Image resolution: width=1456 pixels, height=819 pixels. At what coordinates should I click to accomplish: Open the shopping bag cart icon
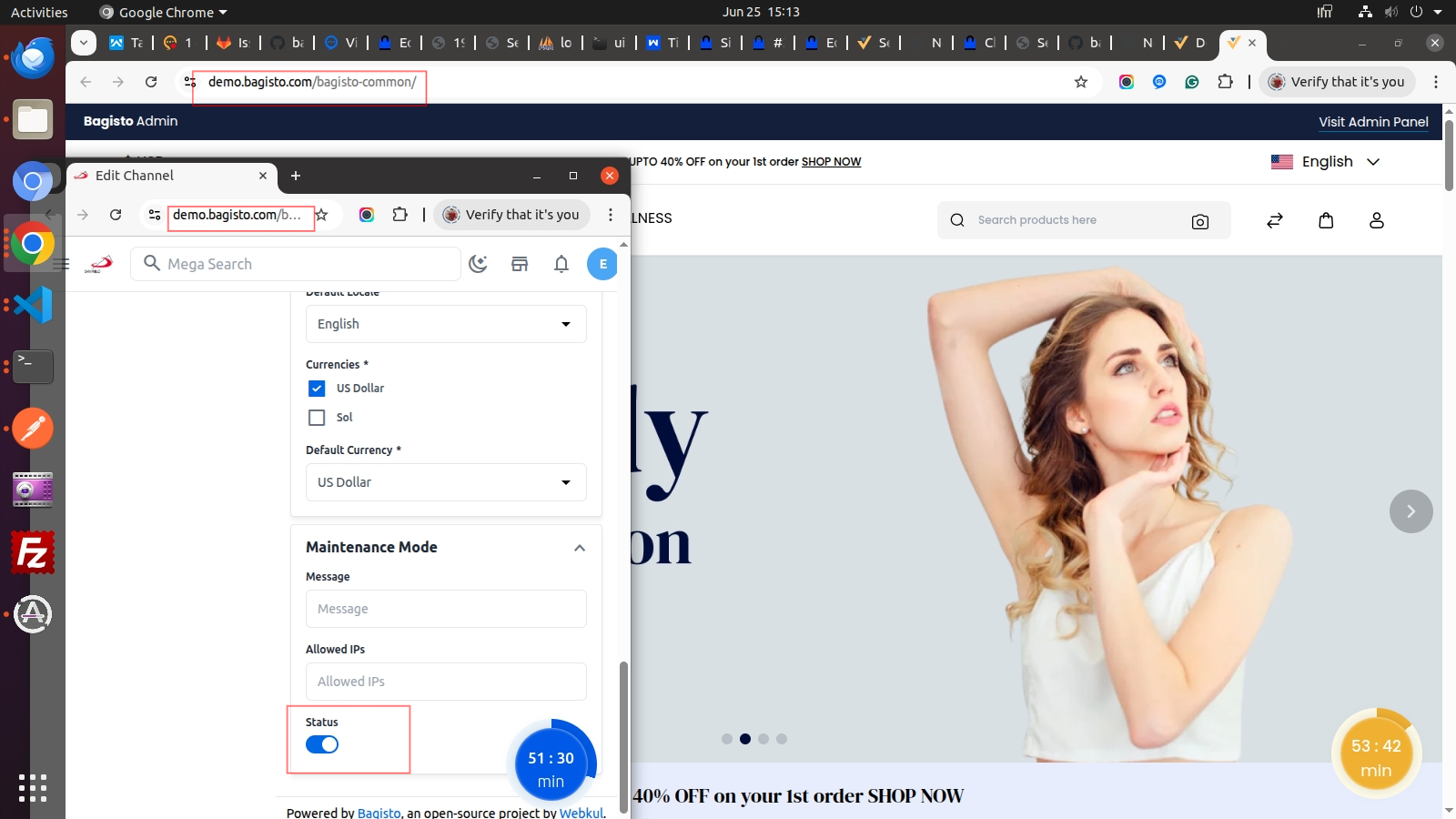coord(1326,220)
